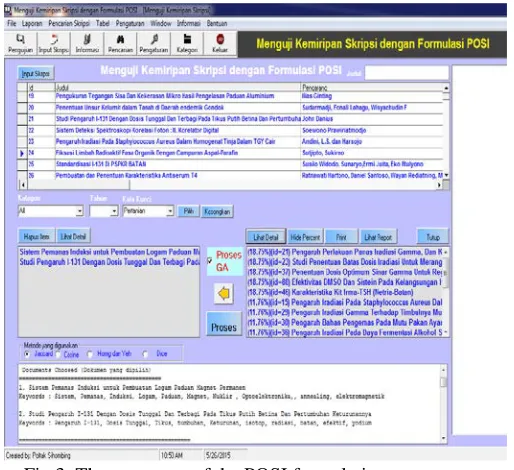
Task: Select the Pencarian binoculars icon
Action: coord(121,39)
